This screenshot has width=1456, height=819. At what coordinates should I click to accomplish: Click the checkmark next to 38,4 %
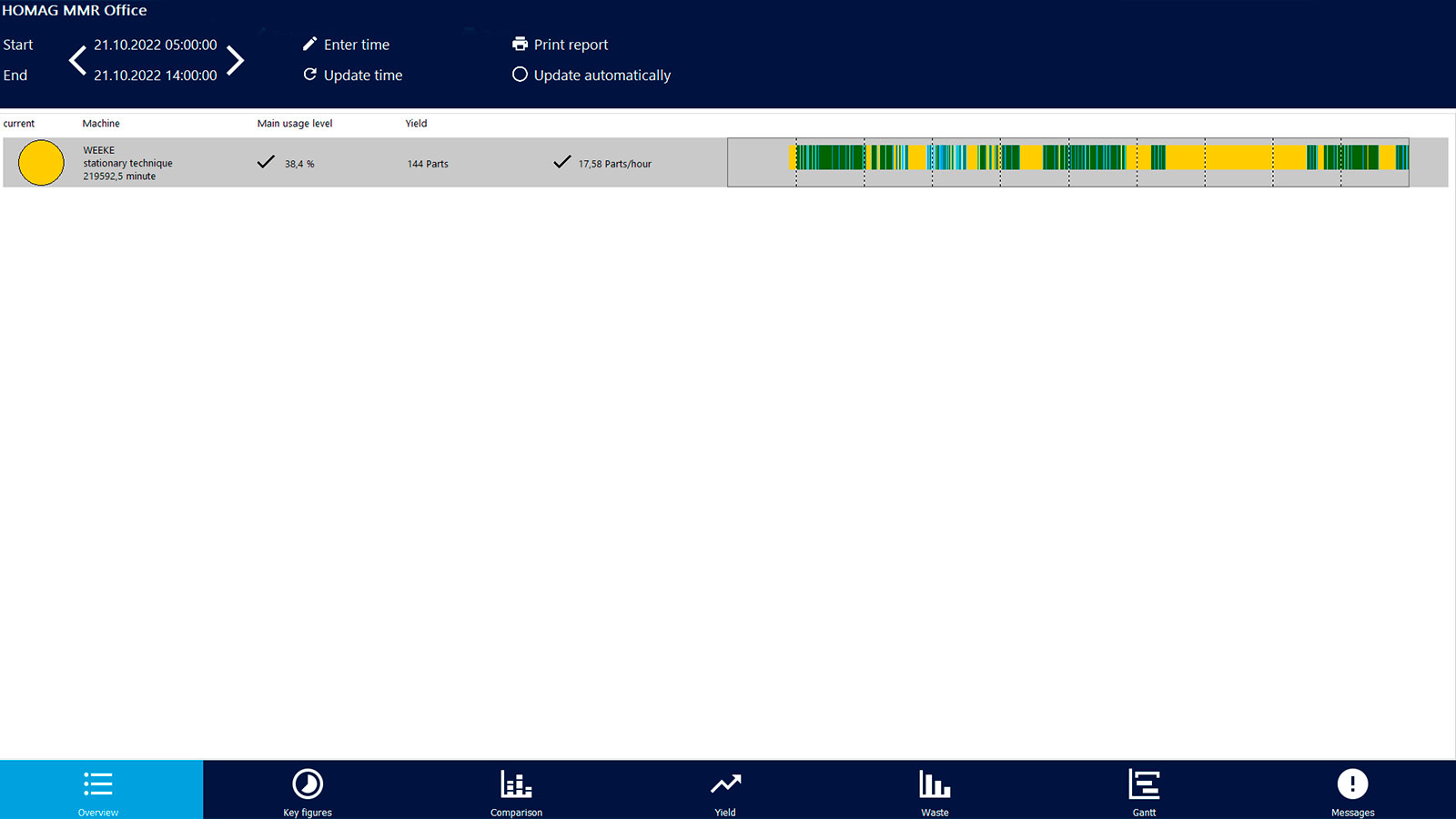(266, 162)
